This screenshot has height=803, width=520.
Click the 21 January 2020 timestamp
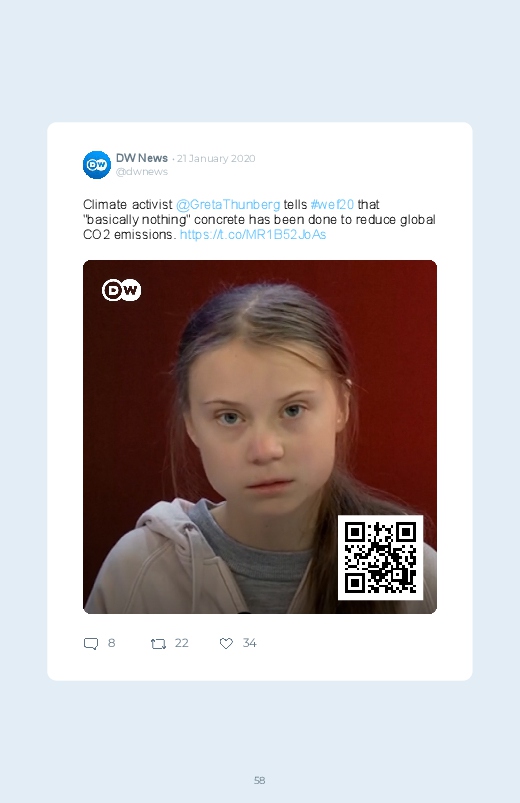[216, 159]
